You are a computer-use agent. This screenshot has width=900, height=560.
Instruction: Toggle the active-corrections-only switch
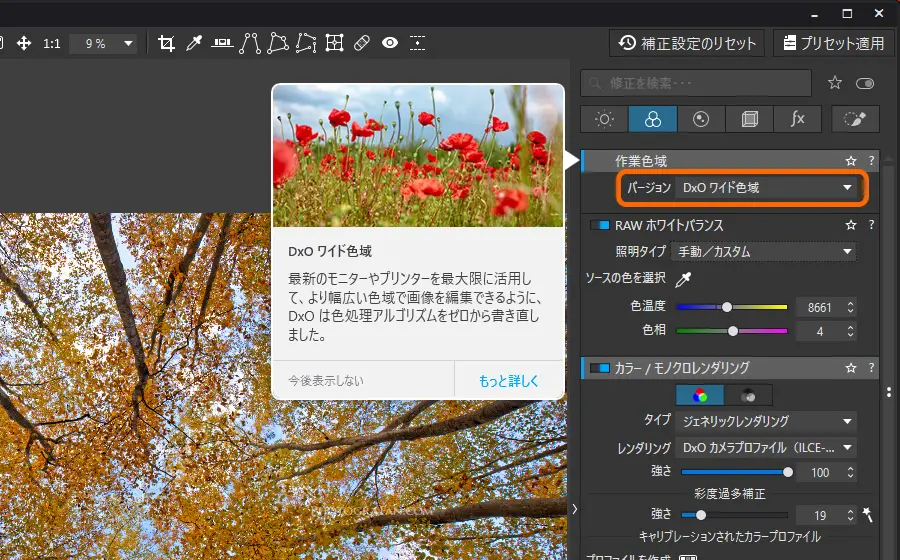click(x=865, y=84)
